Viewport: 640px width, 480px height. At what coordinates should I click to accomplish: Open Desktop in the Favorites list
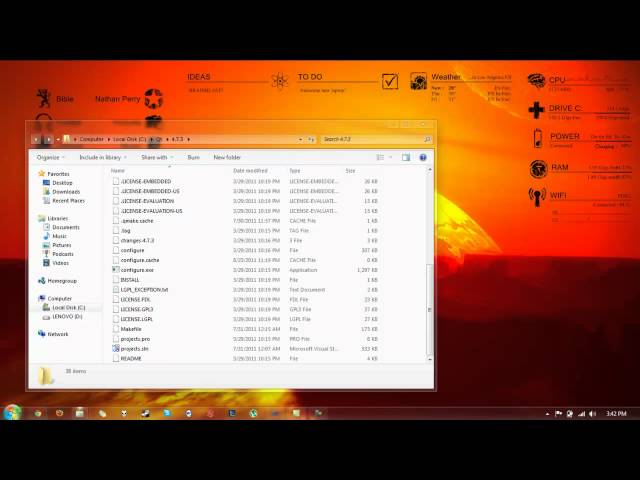62,183
